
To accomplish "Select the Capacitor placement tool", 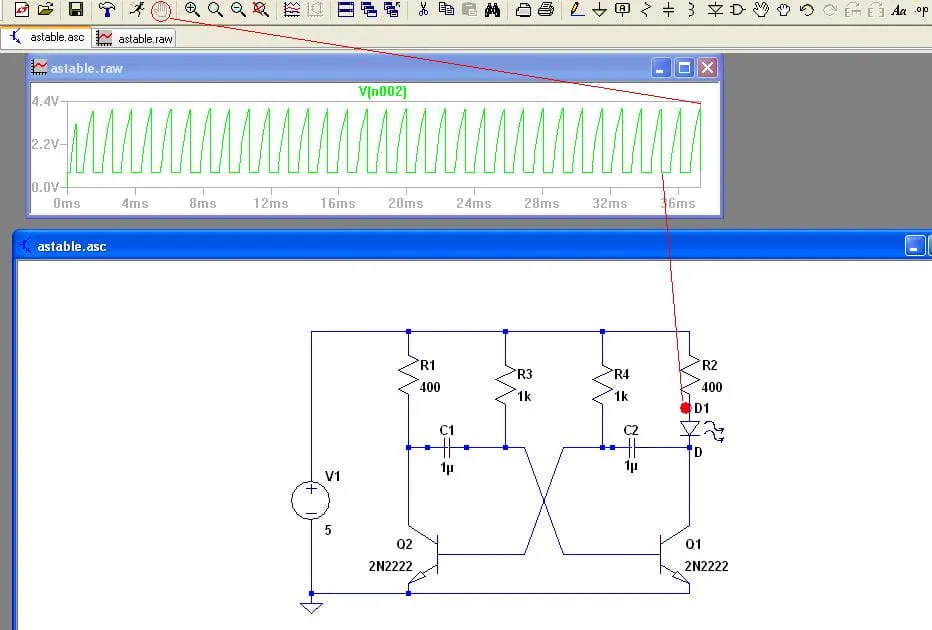I will [668, 10].
